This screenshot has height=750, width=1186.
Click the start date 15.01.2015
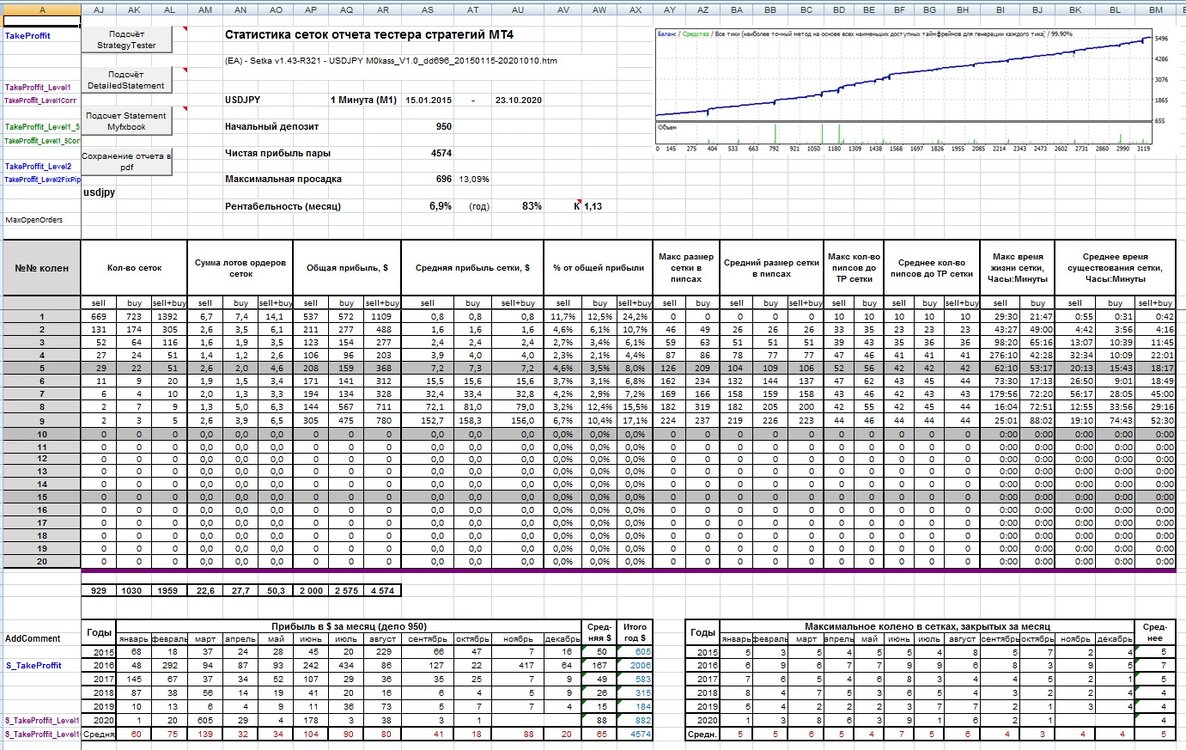coord(428,100)
